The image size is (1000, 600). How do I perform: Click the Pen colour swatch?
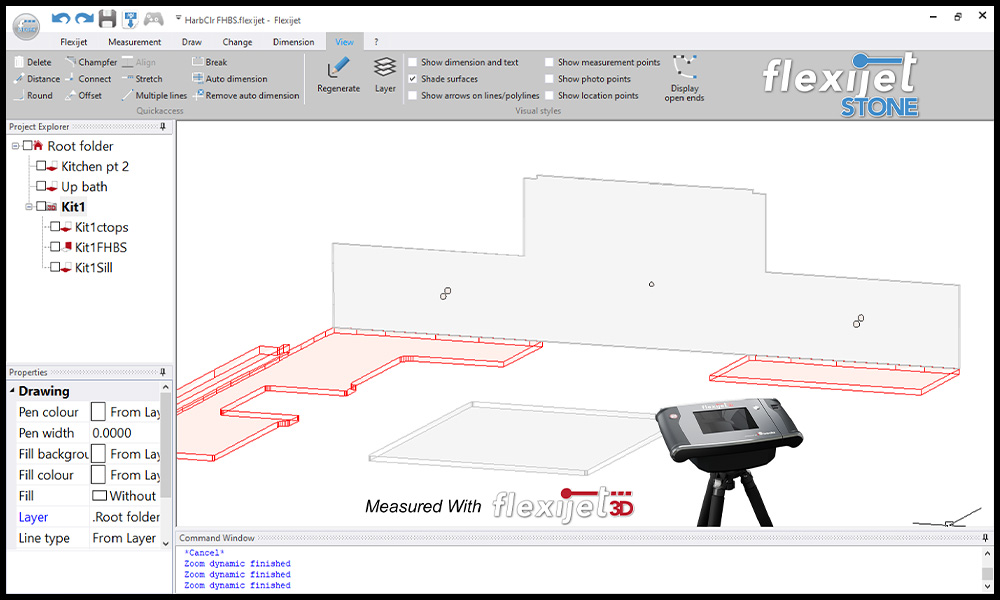(98, 412)
